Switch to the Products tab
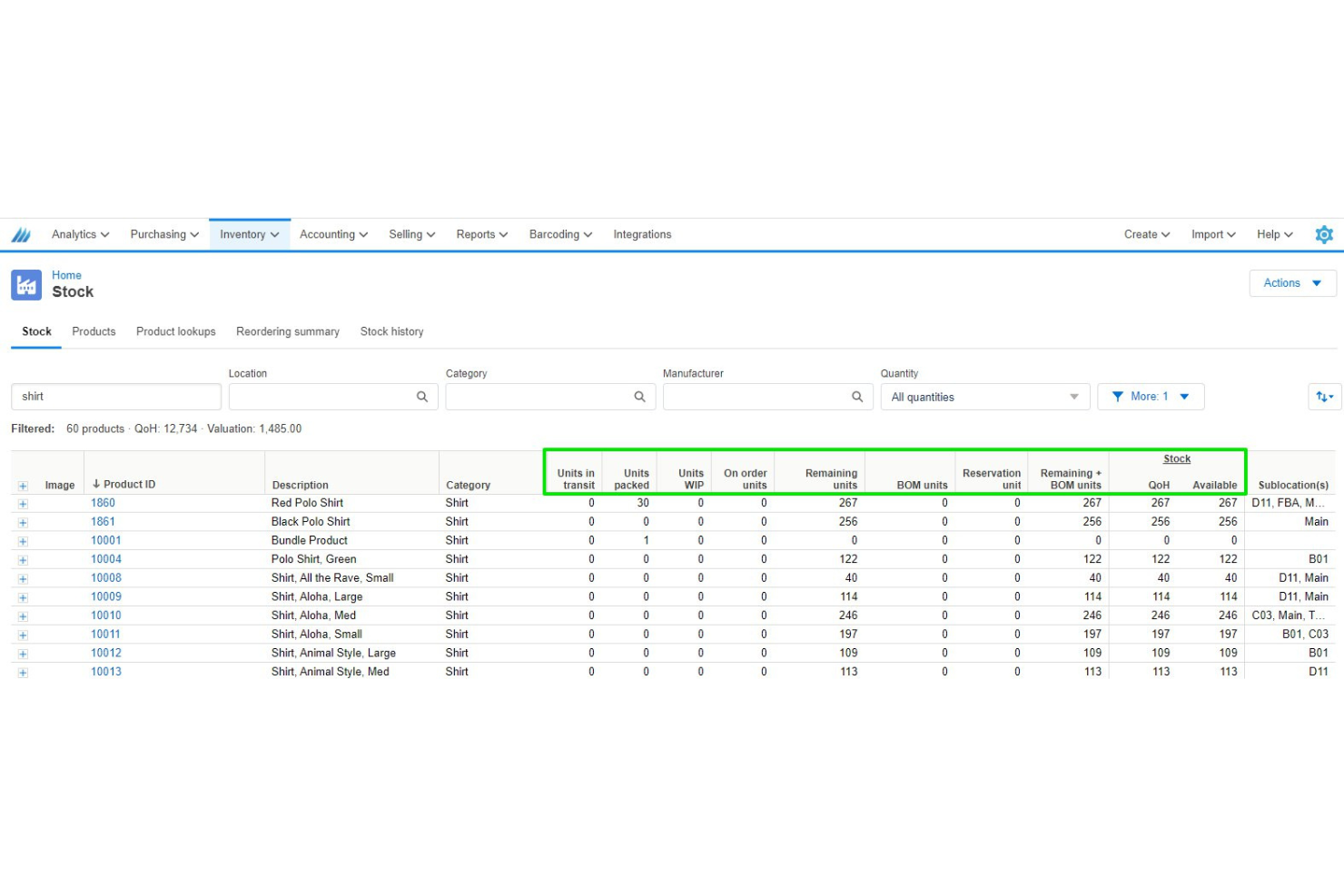 tap(94, 331)
